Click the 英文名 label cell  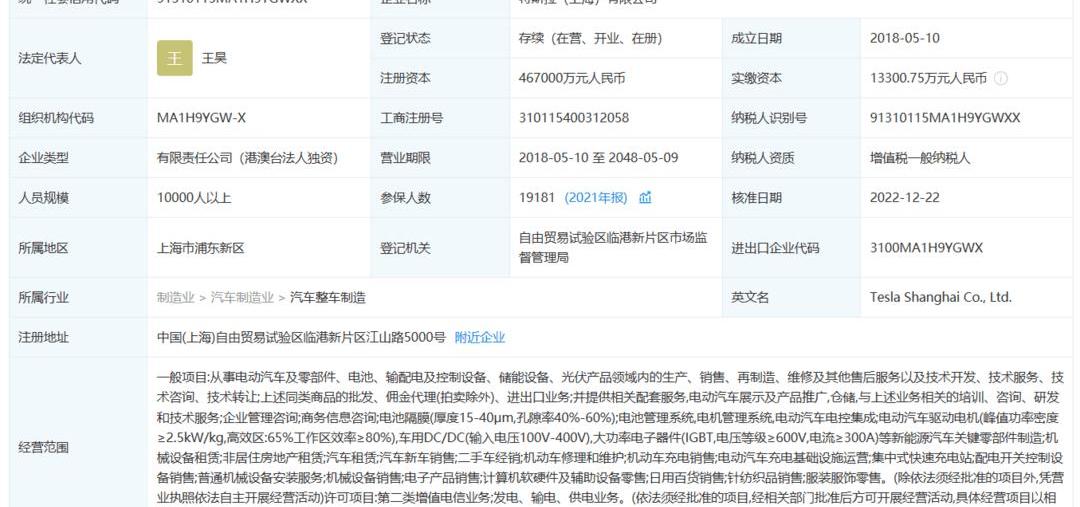(791, 298)
